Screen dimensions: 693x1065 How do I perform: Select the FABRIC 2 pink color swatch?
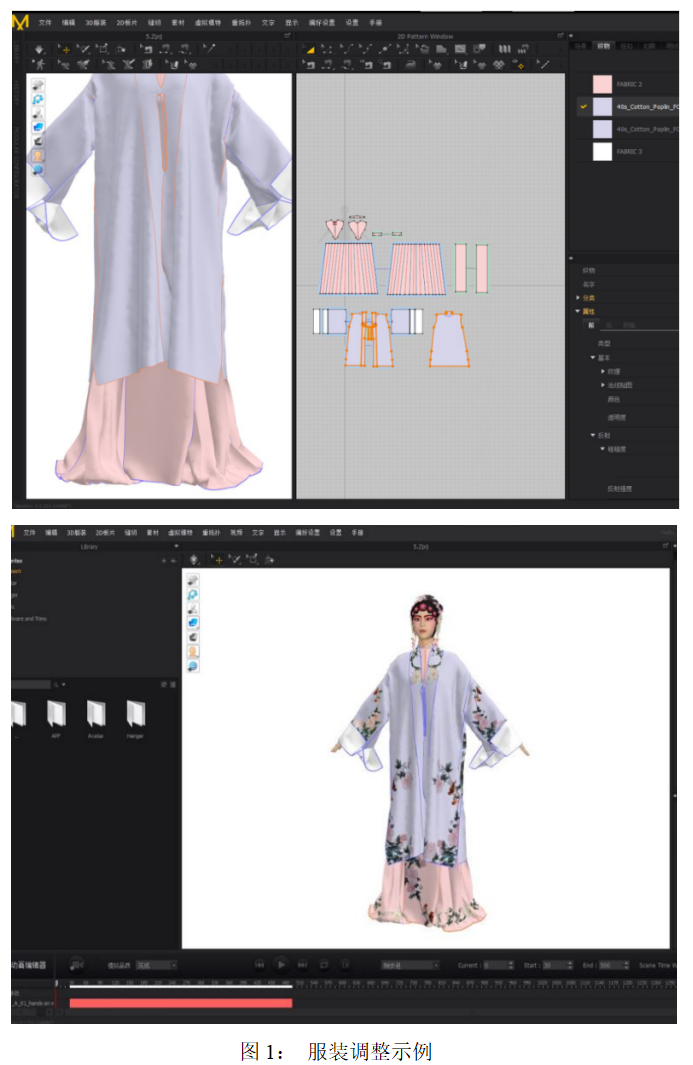point(602,84)
